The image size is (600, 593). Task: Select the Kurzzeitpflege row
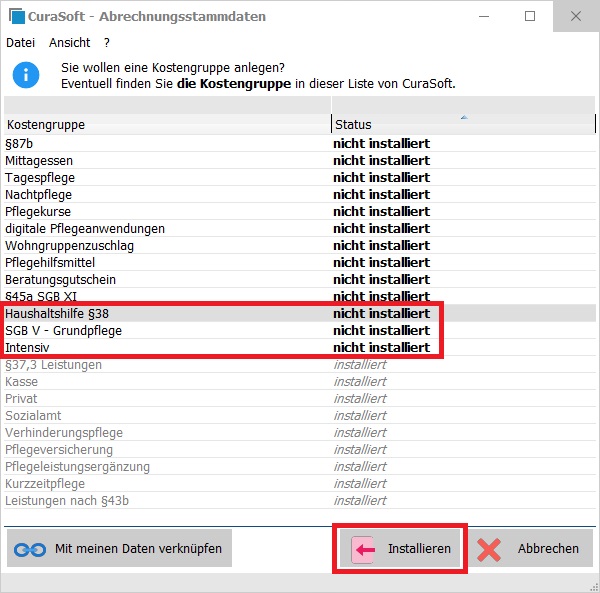(300, 484)
